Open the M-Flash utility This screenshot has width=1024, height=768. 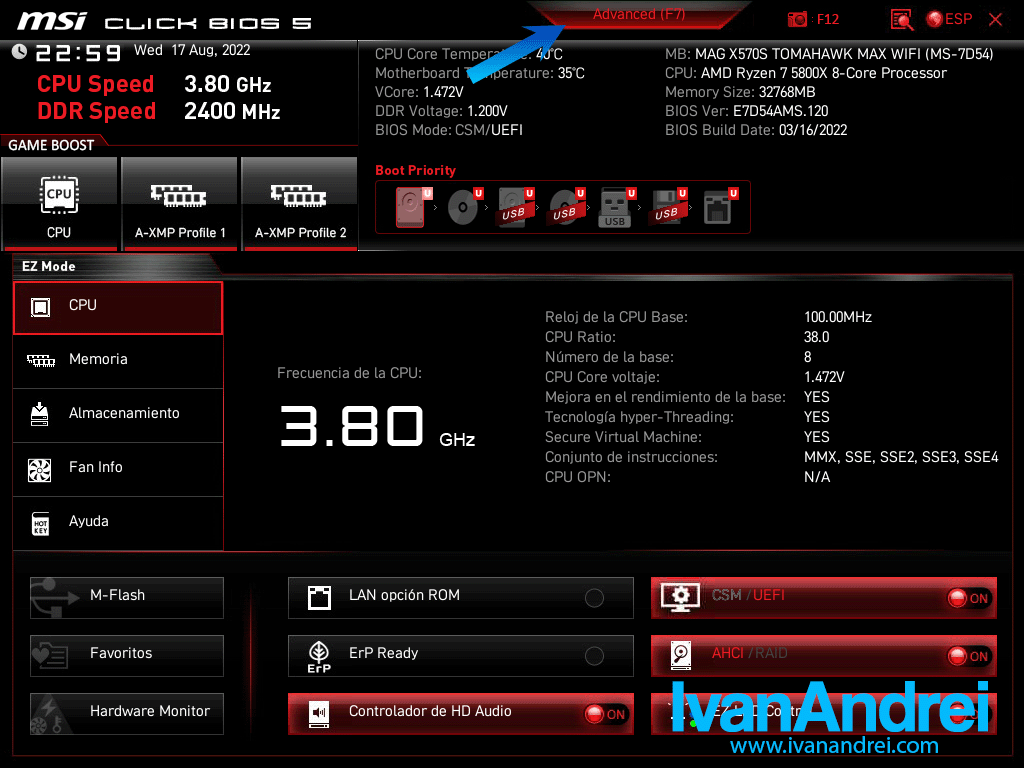(127, 596)
